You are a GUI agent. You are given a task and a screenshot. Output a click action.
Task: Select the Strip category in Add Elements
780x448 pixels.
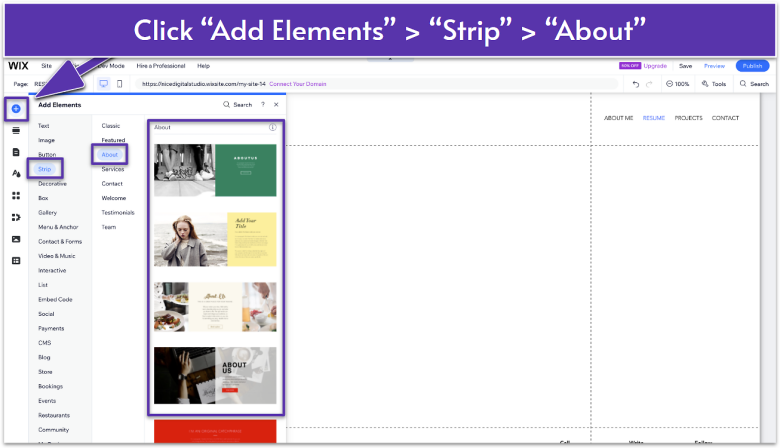tap(45, 169)
